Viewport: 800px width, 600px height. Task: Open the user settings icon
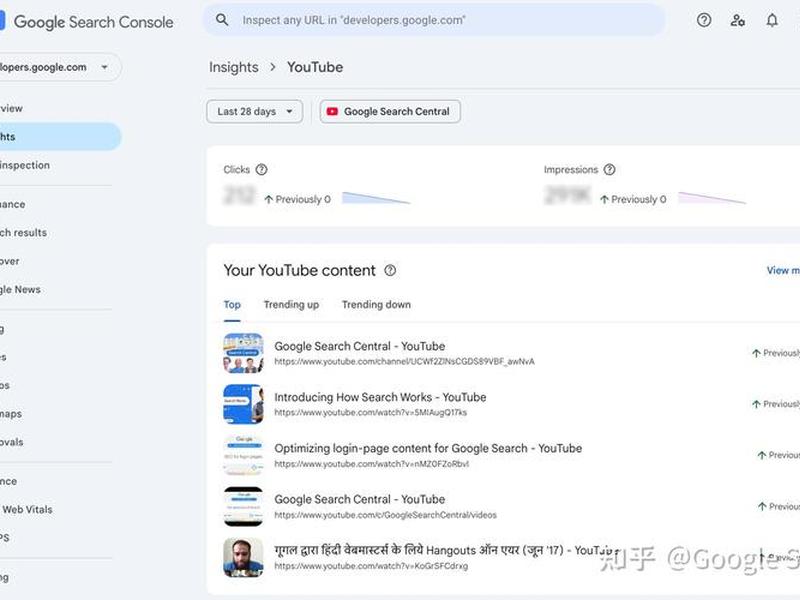(x=738, y=20)
